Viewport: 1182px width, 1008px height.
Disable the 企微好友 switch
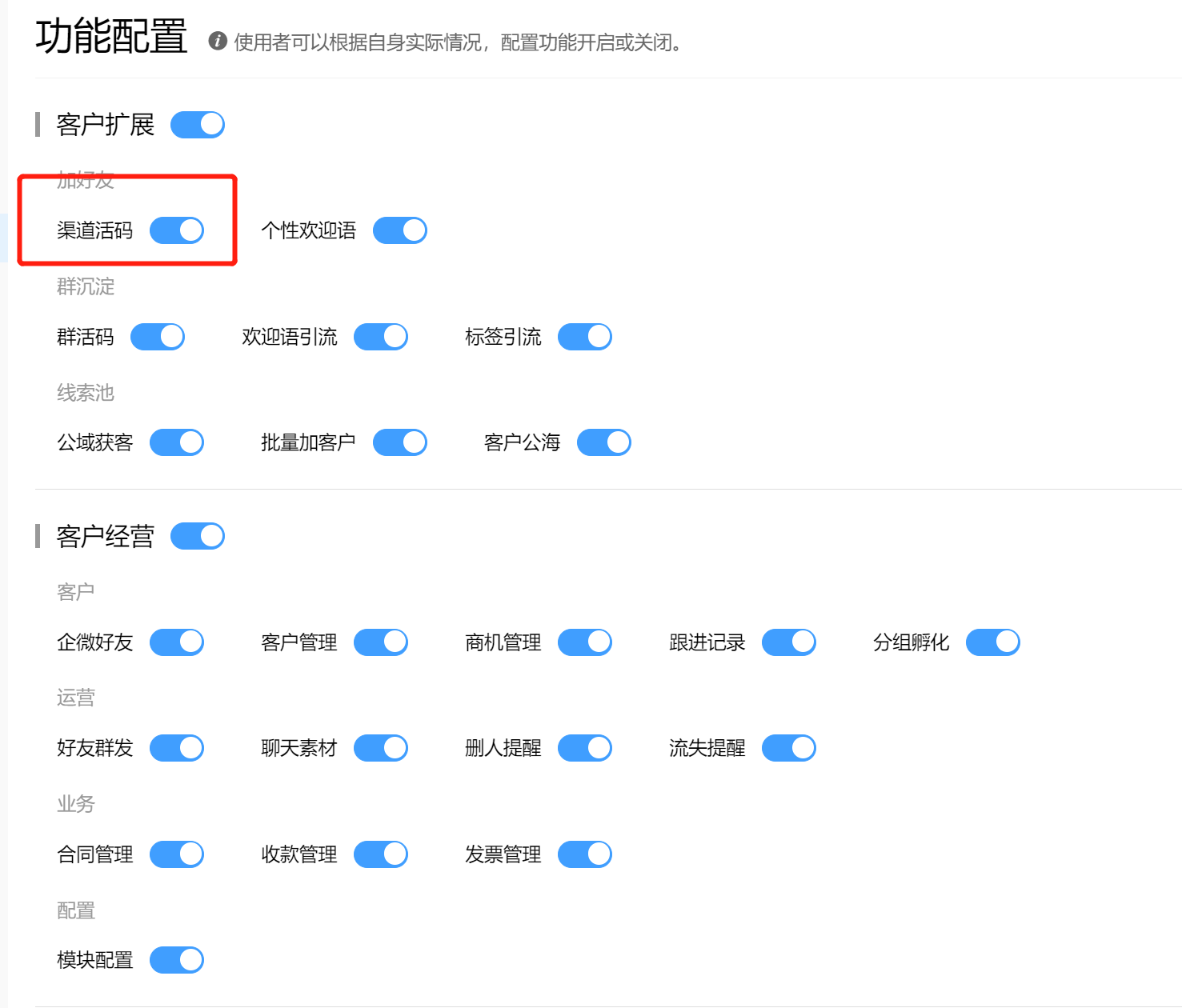pyautogui.click(x=177, y=642)
